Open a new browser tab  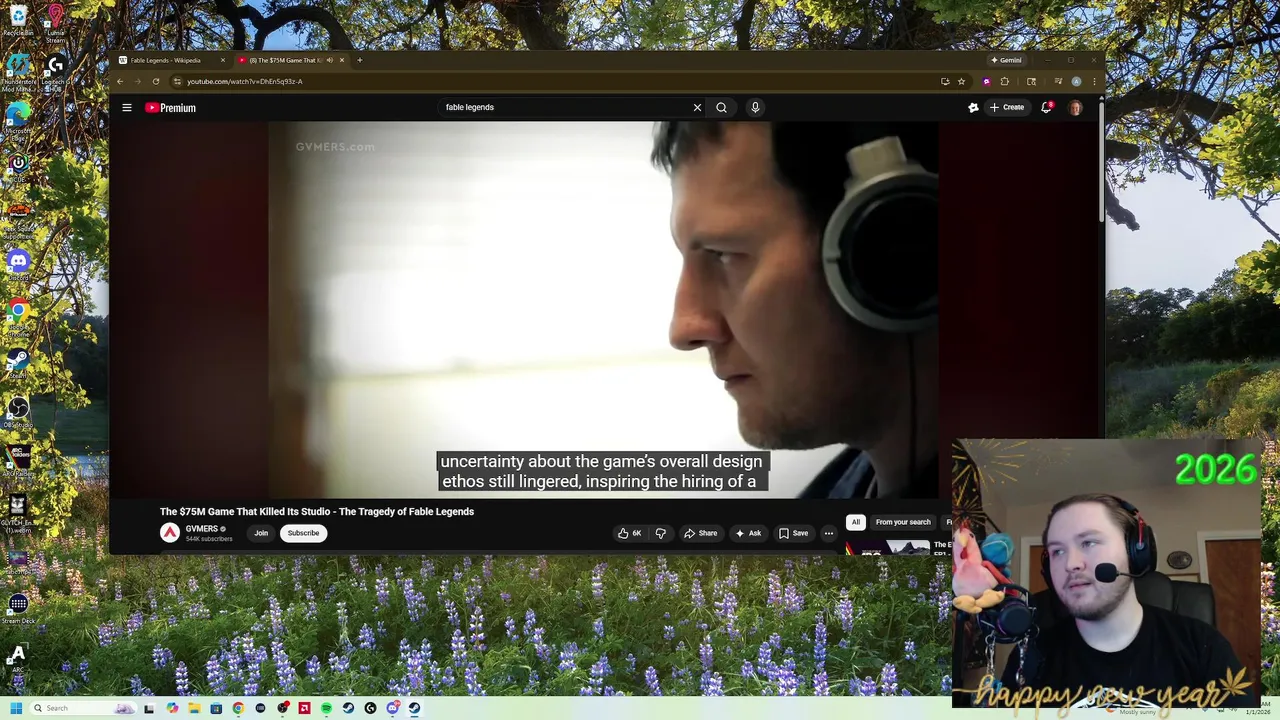pos(360,60)
